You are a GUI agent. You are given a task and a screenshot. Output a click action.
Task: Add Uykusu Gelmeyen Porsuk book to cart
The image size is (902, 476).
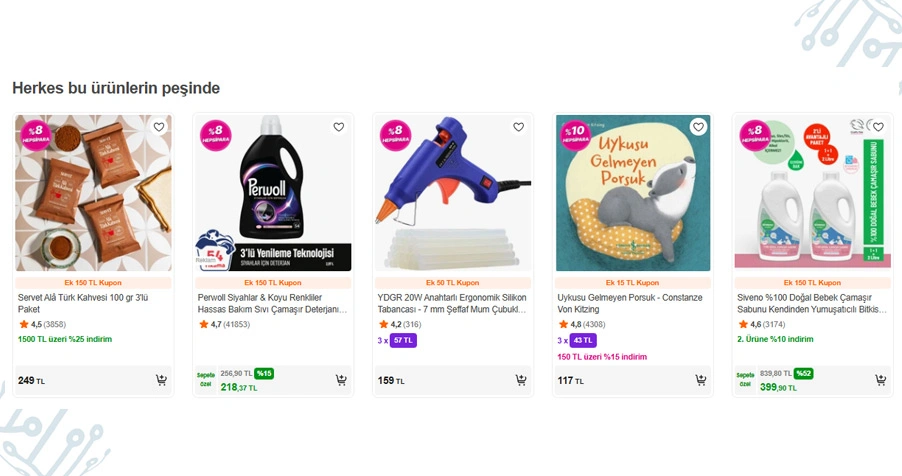pos(701,380)
